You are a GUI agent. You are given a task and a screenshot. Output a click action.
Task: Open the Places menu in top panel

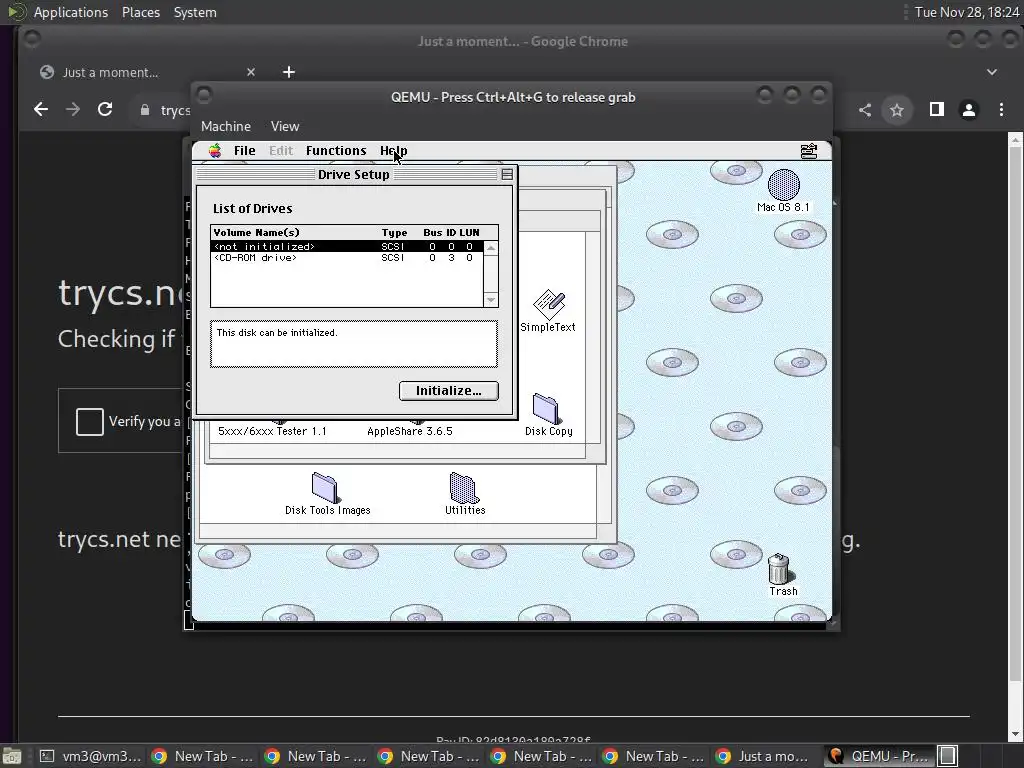140,12
